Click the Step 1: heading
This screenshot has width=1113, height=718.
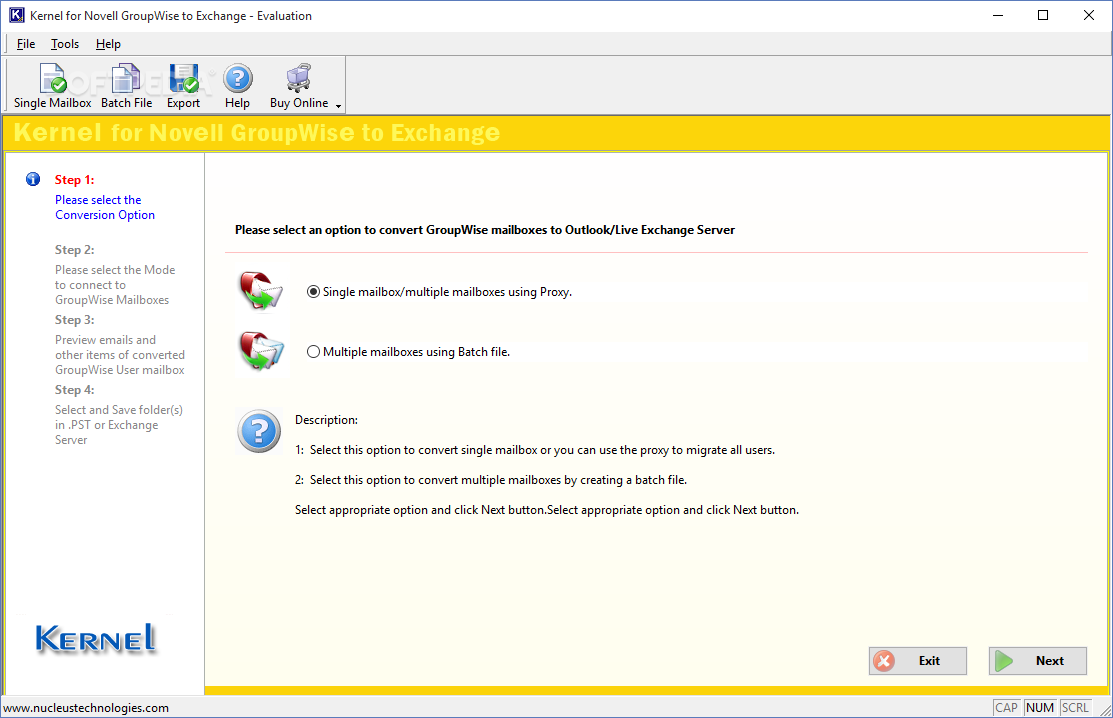(x=75, y=180)
